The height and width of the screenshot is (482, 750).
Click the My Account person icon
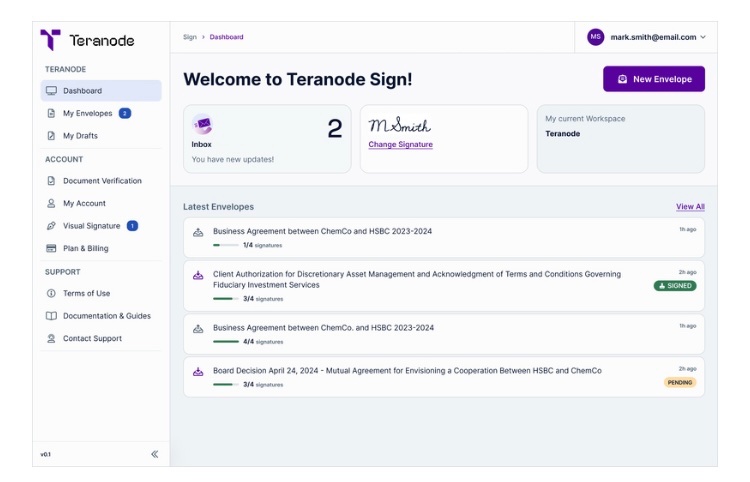coord(51,203)
